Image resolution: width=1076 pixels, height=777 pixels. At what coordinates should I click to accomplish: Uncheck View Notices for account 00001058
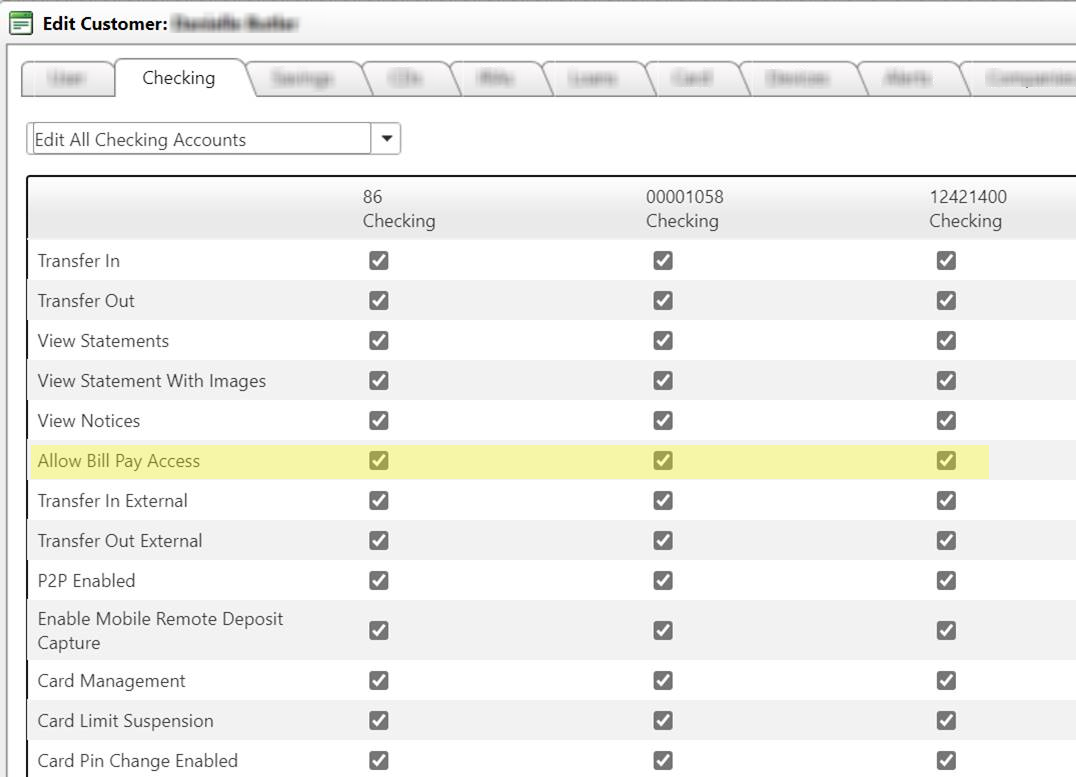663,420
